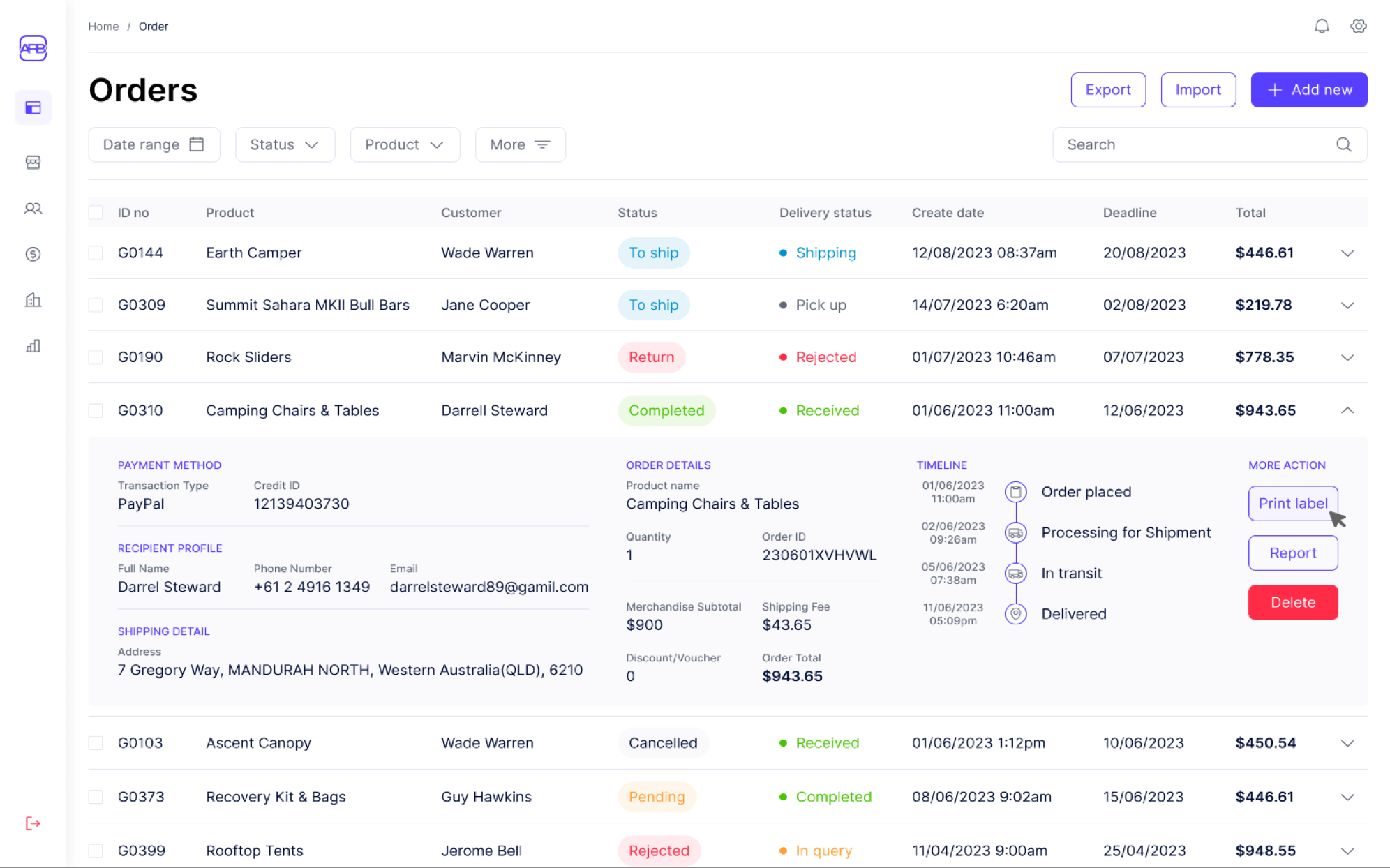Click into the Search input field
The height and width of the screenshot is (868, 1390).
(x=1193, y=144)
